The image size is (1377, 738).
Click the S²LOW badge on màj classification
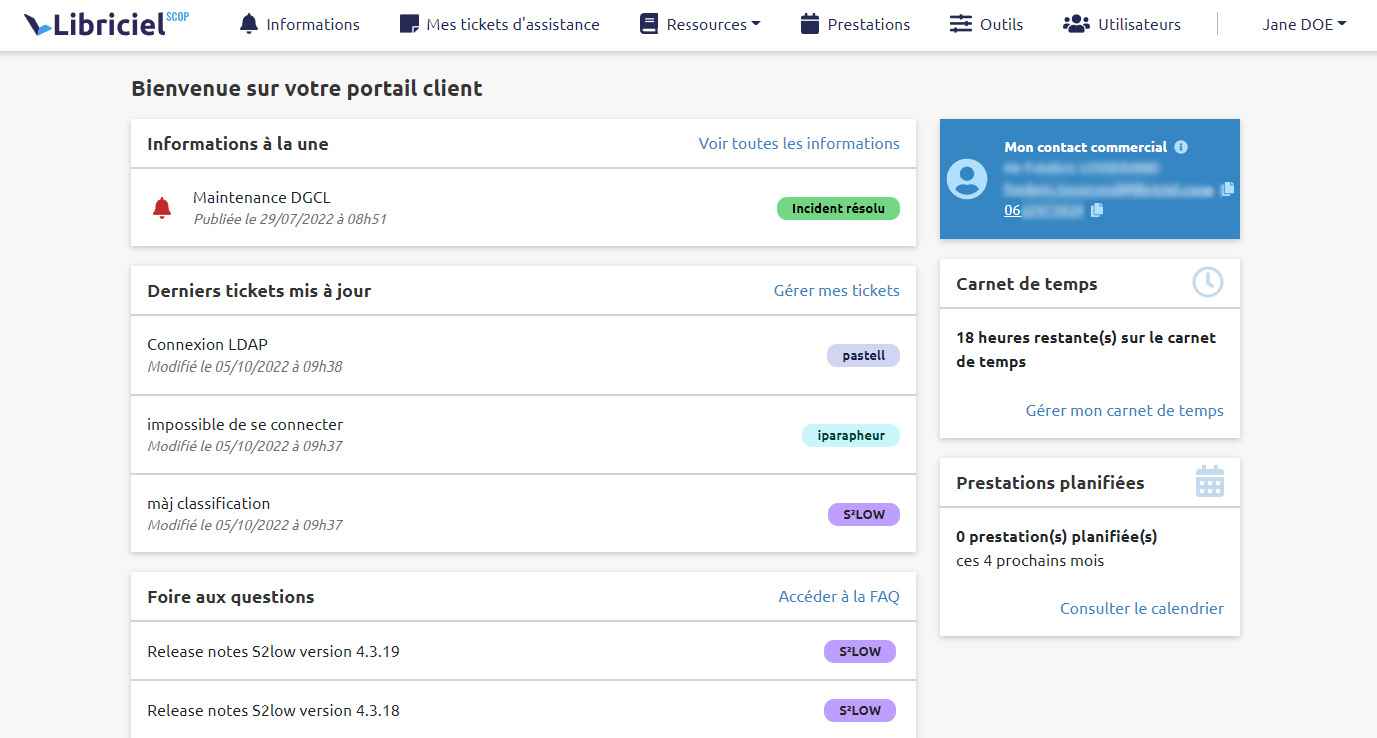click(864, 514)
